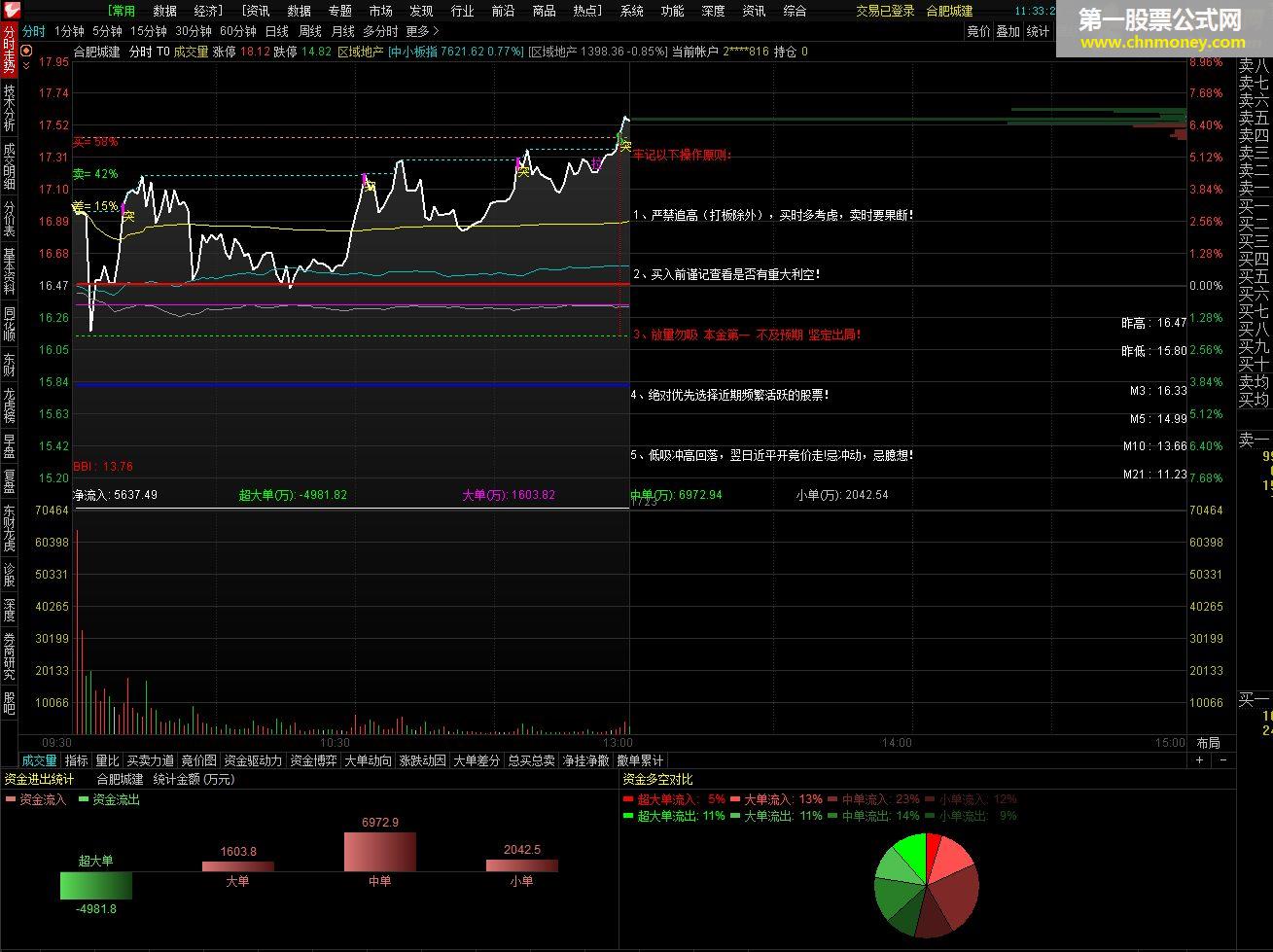1273x952 pixels.
Task: Open 诊股 in left sidebar
Action: point(9,575)
